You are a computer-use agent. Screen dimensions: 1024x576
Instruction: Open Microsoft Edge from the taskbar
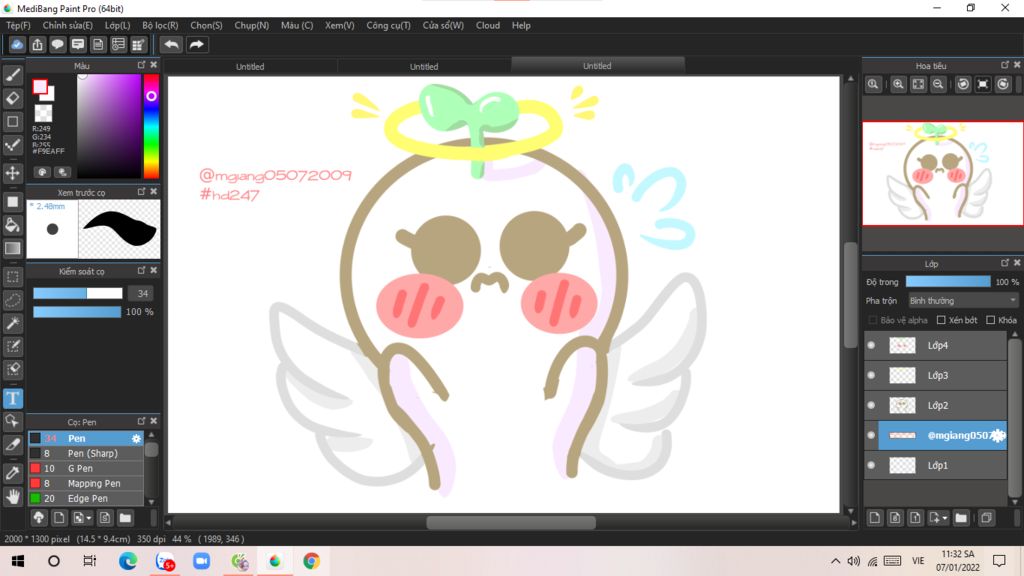point(128,561)
